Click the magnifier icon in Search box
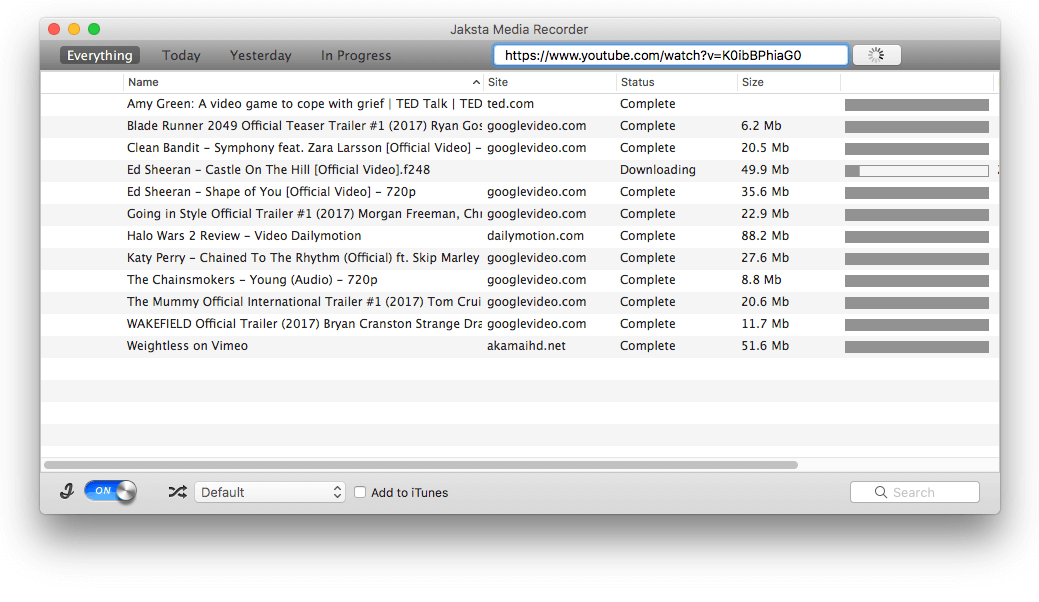 point(881,492)
